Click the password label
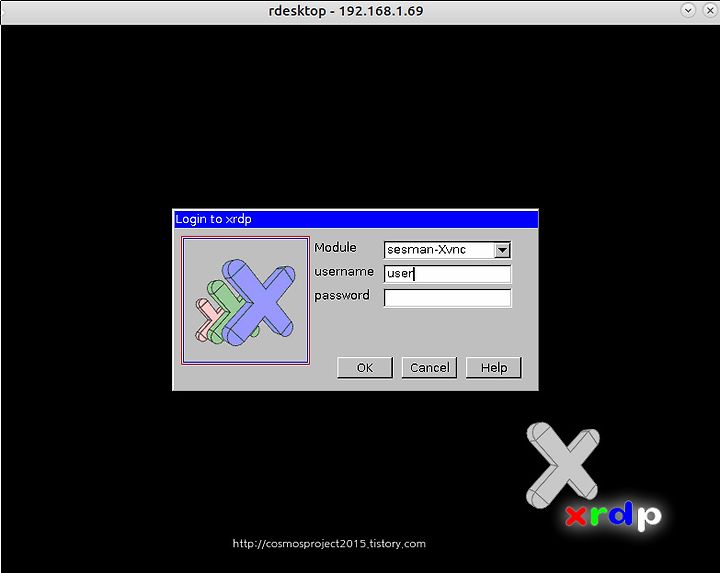The width and height of the screenshot is (720, 573). (342, 295)
